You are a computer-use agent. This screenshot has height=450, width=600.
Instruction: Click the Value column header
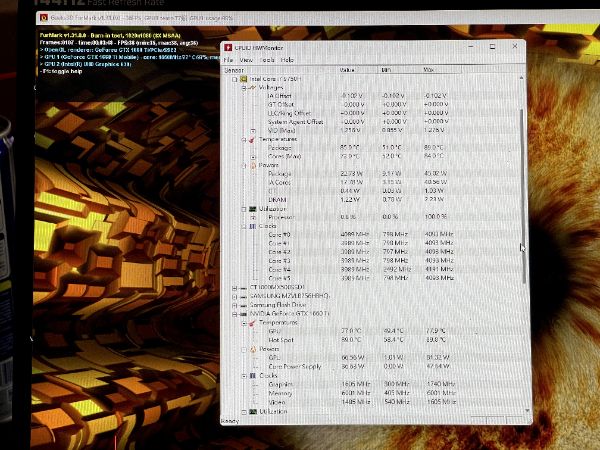click(x=359, y=70)
